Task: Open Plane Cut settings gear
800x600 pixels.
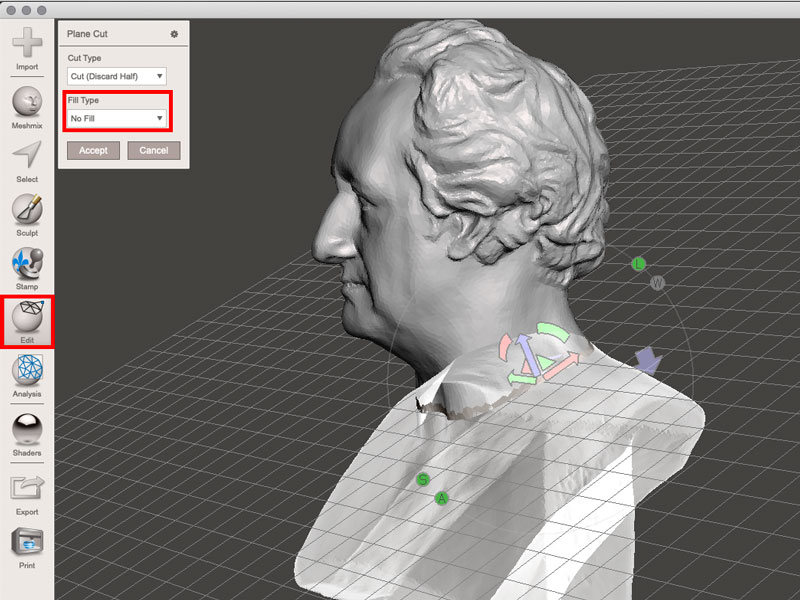Action: [x=174, y=34]
